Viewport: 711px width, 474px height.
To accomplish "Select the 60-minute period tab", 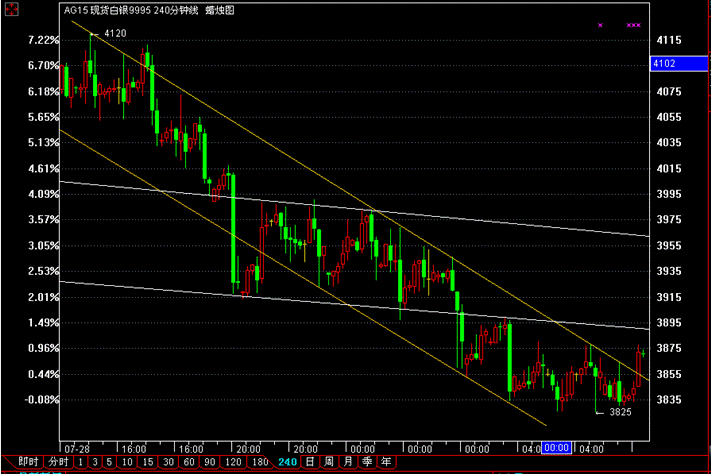I will tap(191, 462).
